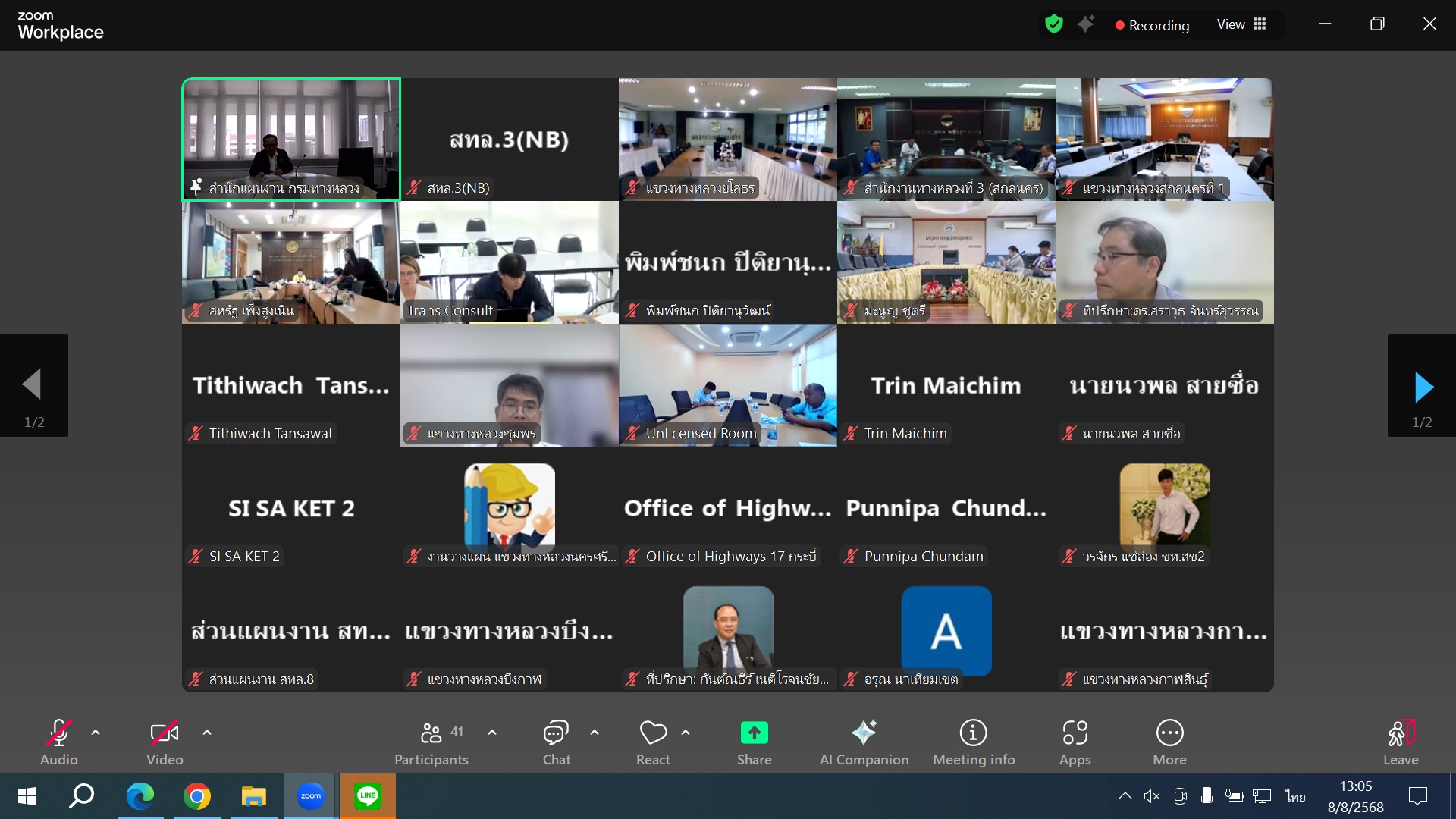Open the More options menu
The height and width of the screenshot is (819, 1456).
1169,742
